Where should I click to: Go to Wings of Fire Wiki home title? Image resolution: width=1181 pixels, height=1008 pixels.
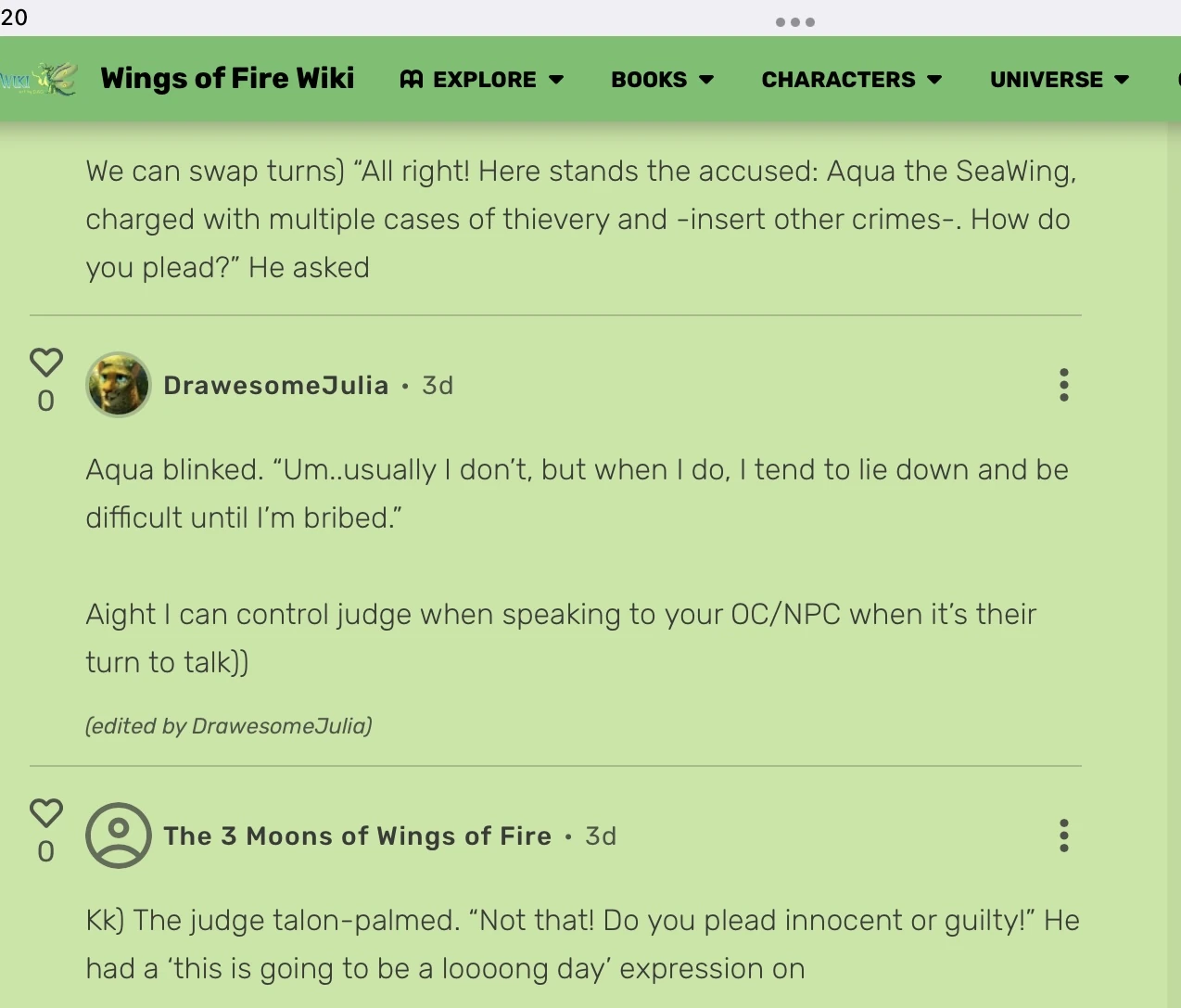click(227, 79)
